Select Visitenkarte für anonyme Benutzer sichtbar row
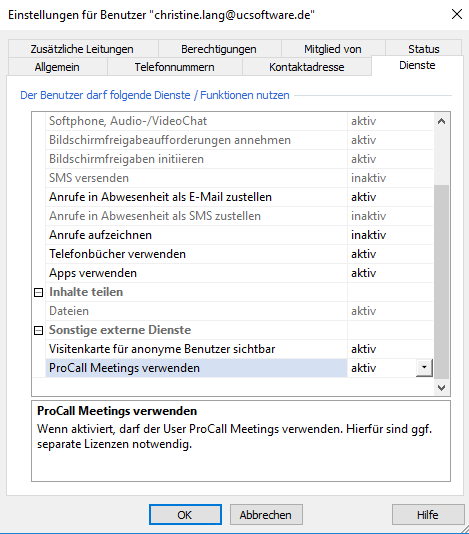Image resolution: width=469 pixels, height=534 pixels. pyautogui.click(x=239, y=349)
